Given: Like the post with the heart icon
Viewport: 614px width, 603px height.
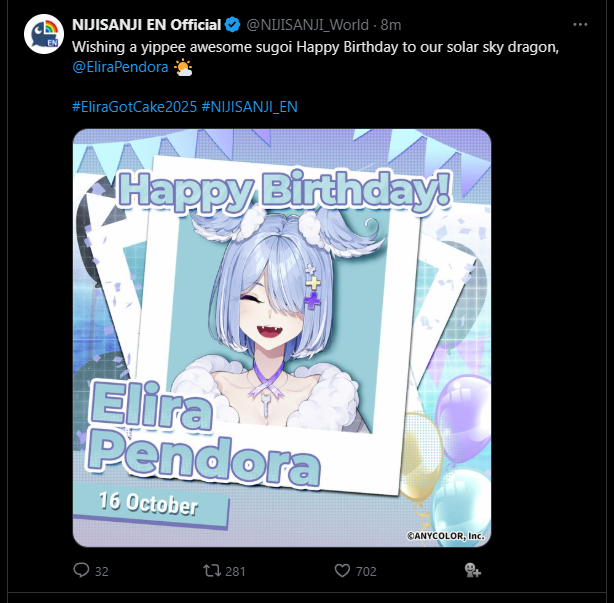Looking at the screenshot, I should click(x=342, y=571).
